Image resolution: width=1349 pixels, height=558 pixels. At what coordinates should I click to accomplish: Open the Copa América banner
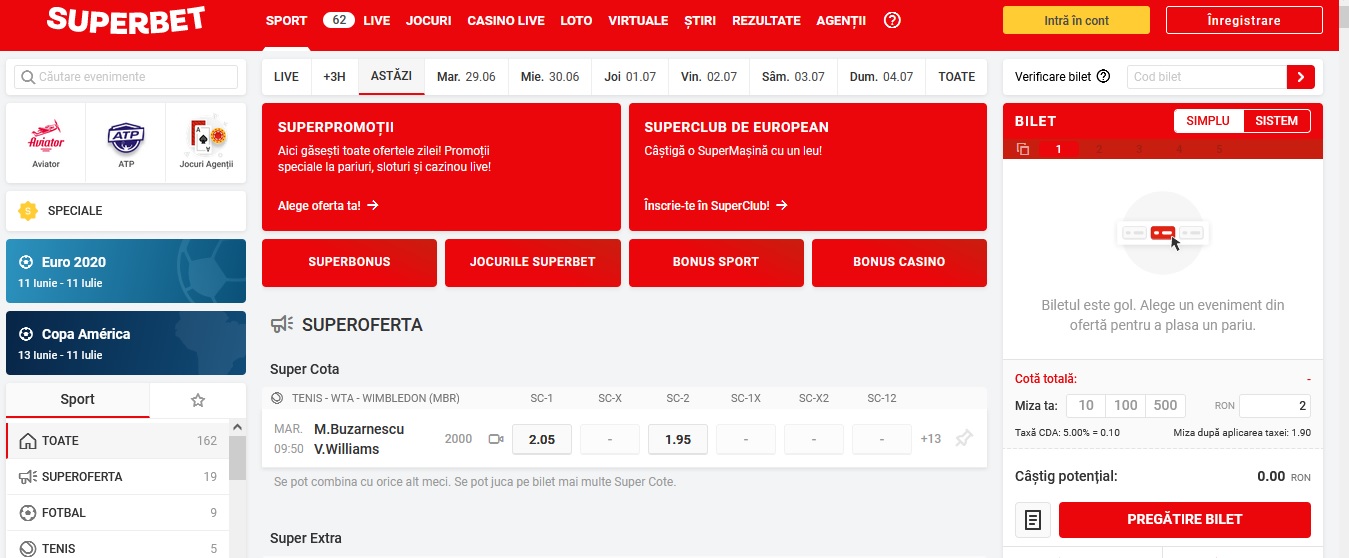click(x=126, y=343)
